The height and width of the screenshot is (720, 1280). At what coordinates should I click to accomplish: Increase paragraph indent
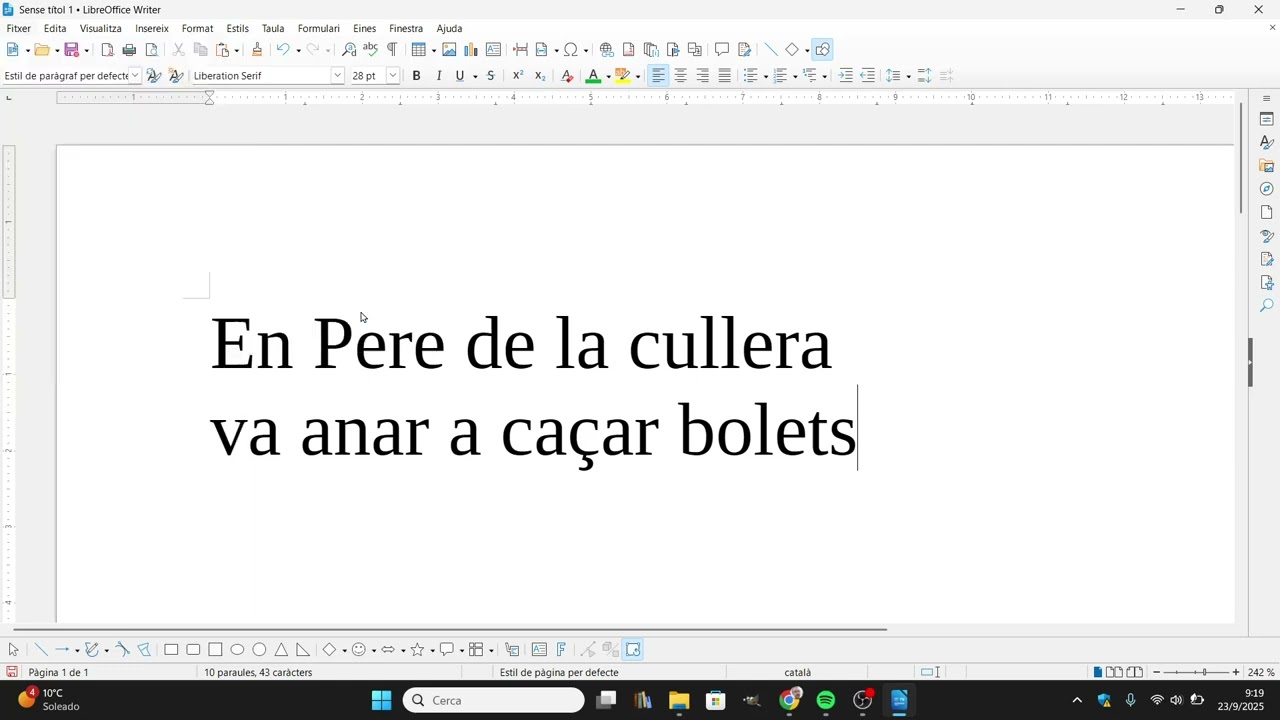(x=846, y=76)
